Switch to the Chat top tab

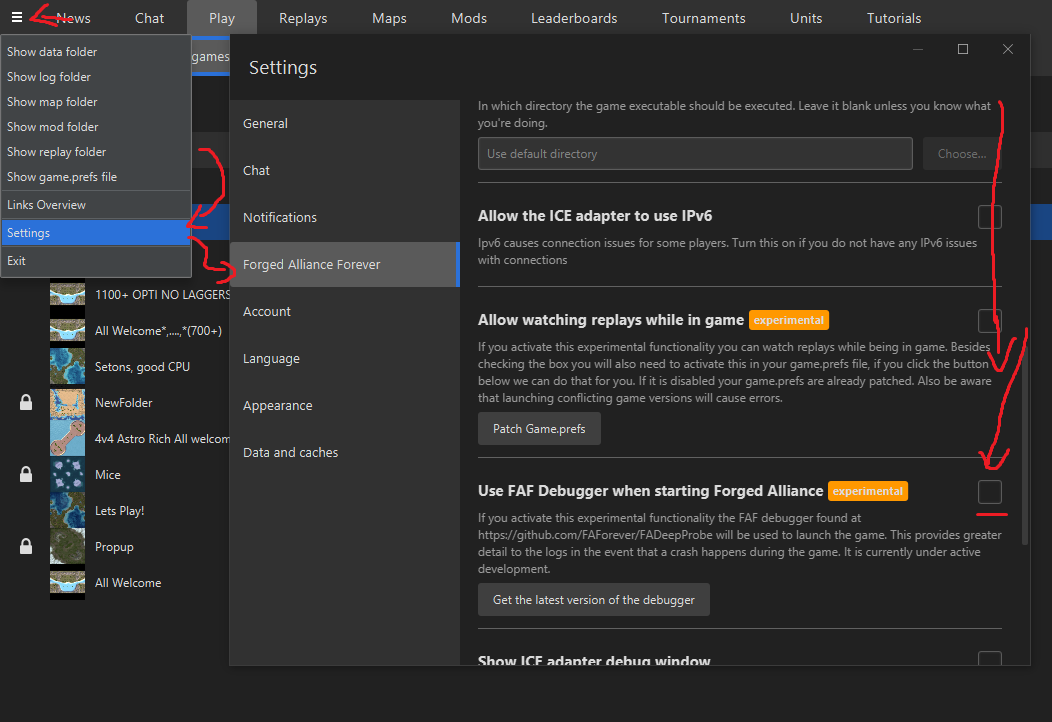pyautogui.click(x=149, y=18)
